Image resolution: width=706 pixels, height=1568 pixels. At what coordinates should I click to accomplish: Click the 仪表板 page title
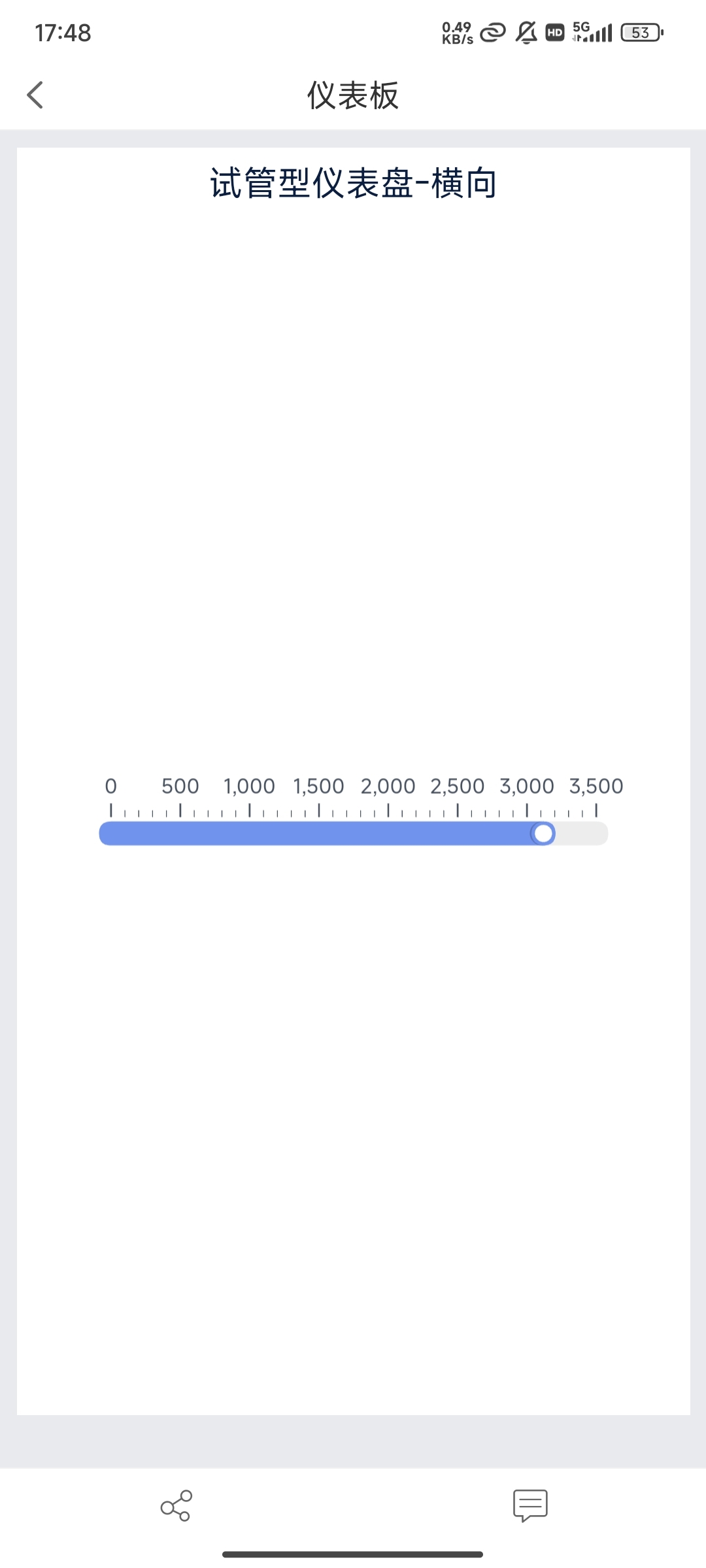(353, 95)
